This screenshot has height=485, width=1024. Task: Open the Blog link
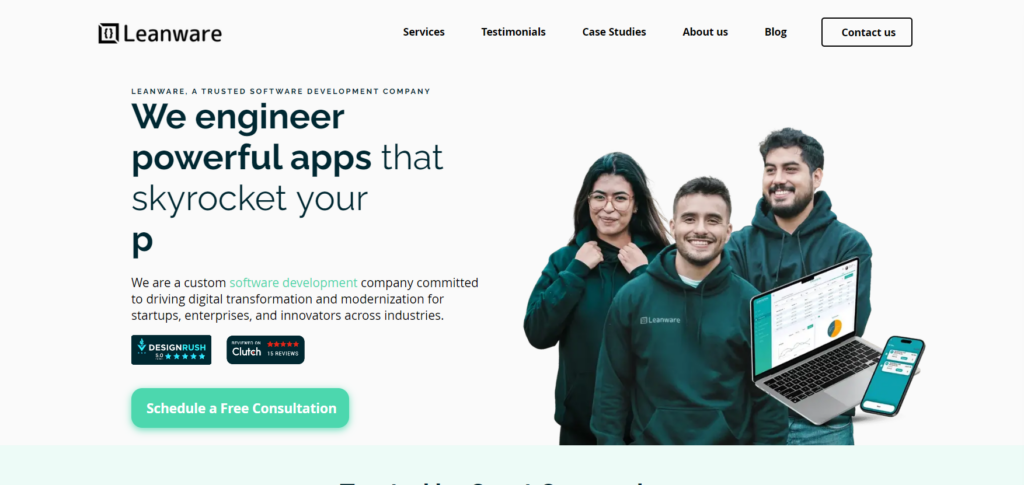(776, 32)
